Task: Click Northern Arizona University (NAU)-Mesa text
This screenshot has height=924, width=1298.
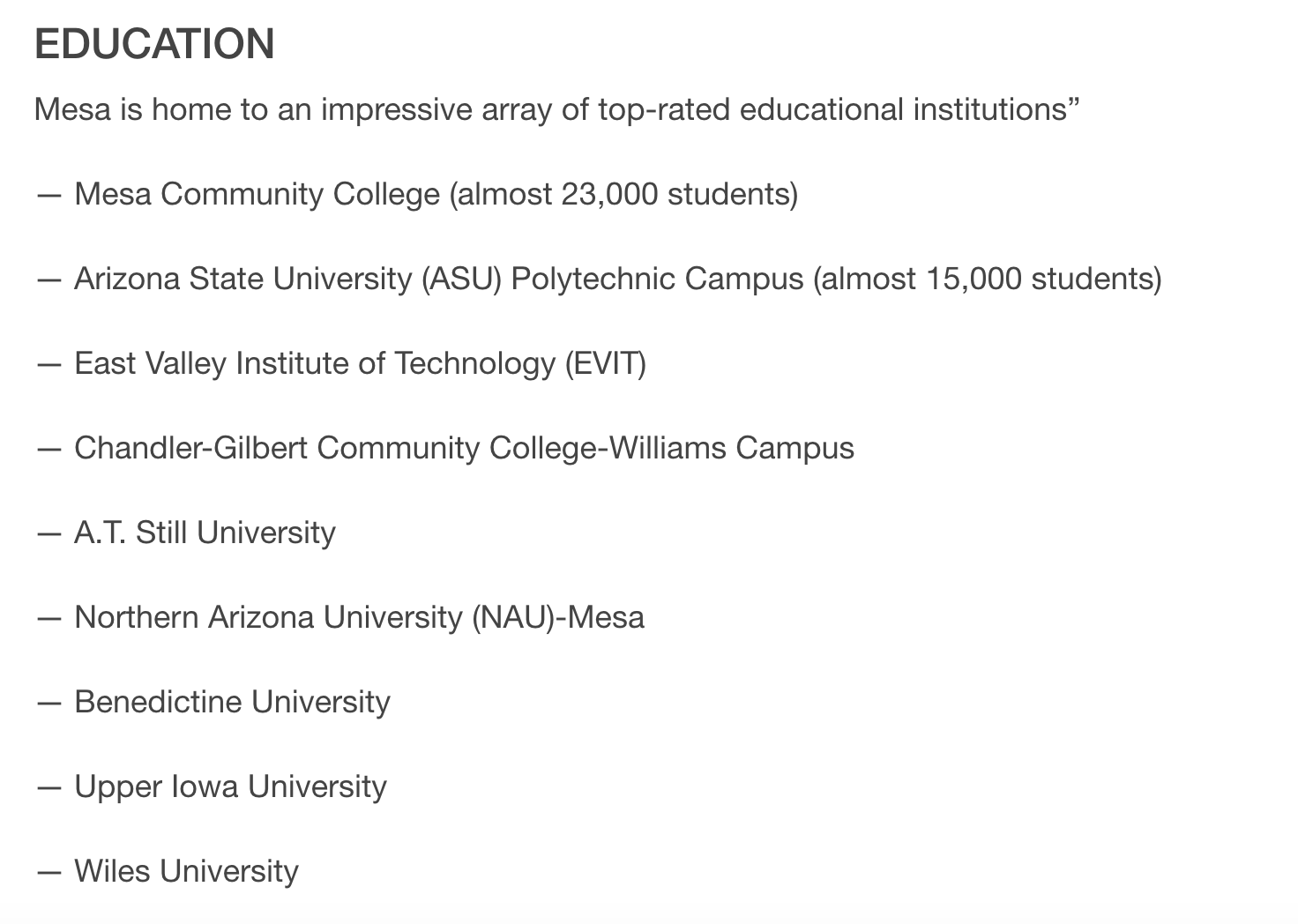Action: pos(359,617)
